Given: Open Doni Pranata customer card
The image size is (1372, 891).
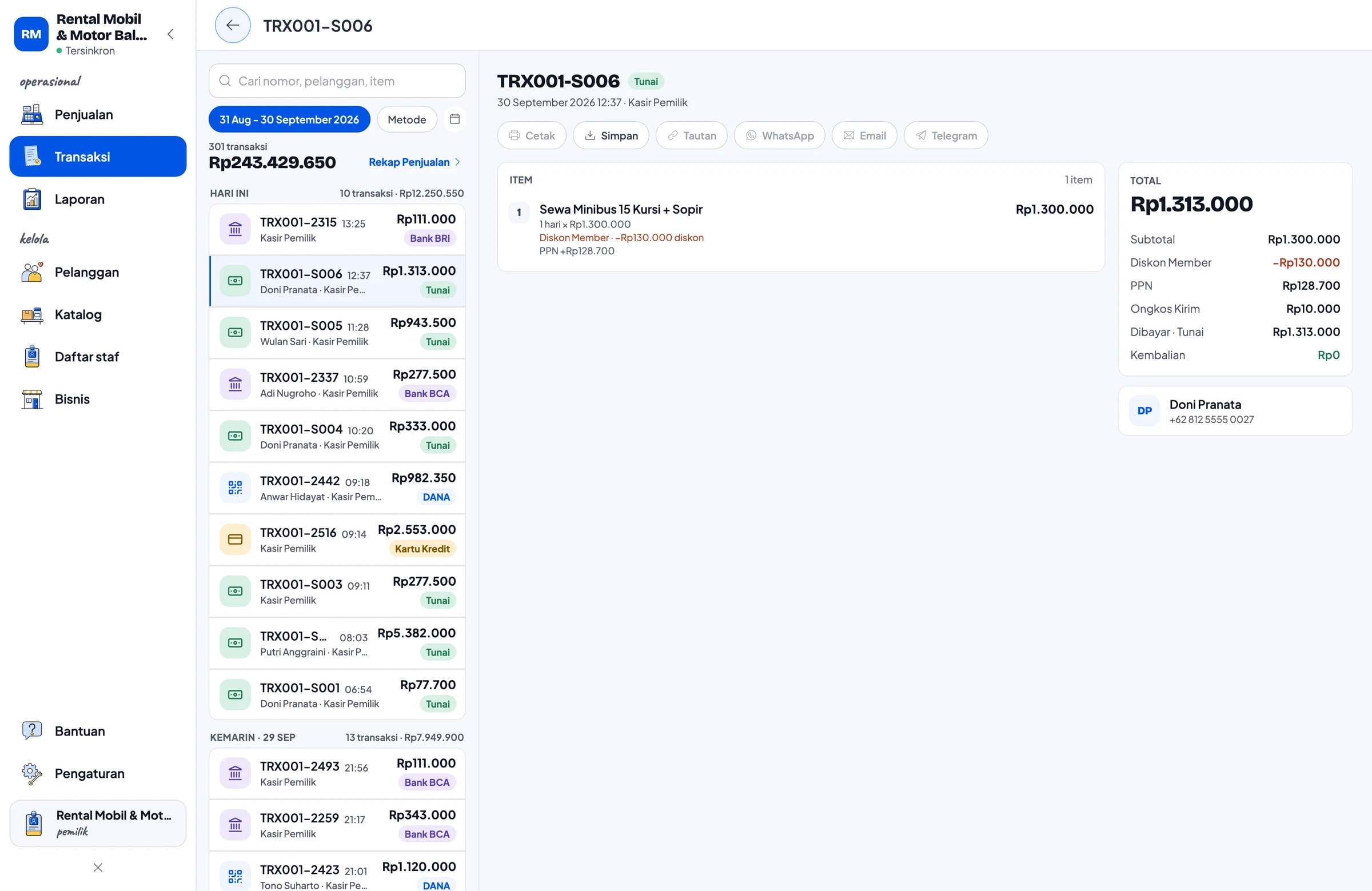Looking at the screenshot, I should (1235, 411).
